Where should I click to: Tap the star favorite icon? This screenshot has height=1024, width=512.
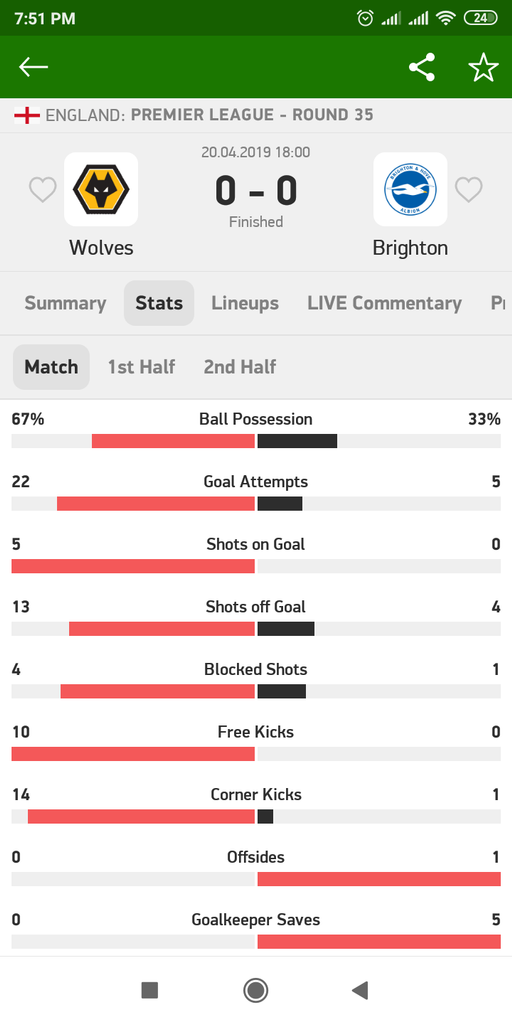(483, 67)
